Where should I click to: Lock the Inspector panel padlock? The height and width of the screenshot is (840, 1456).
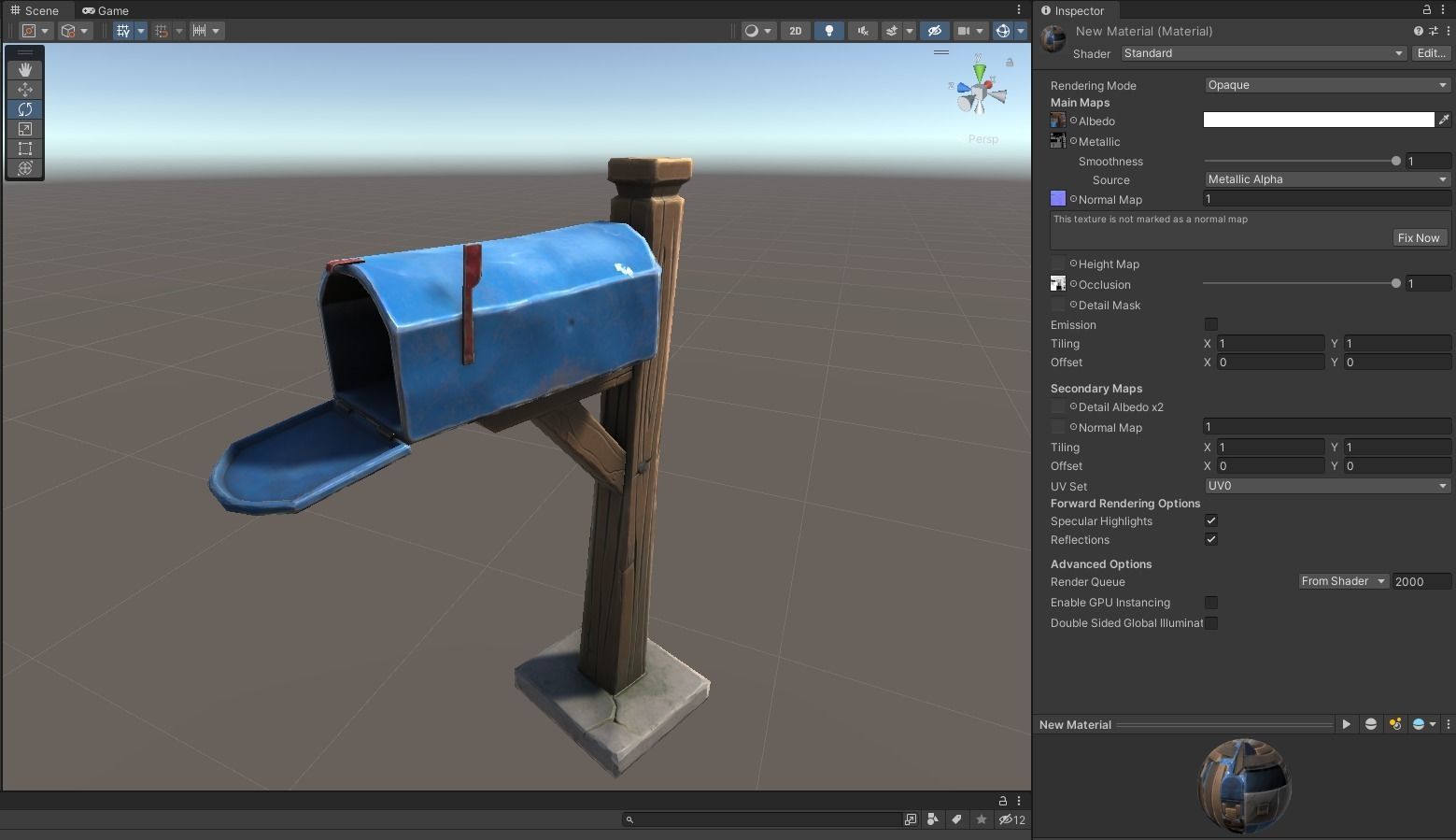[x=1427, y=9]
